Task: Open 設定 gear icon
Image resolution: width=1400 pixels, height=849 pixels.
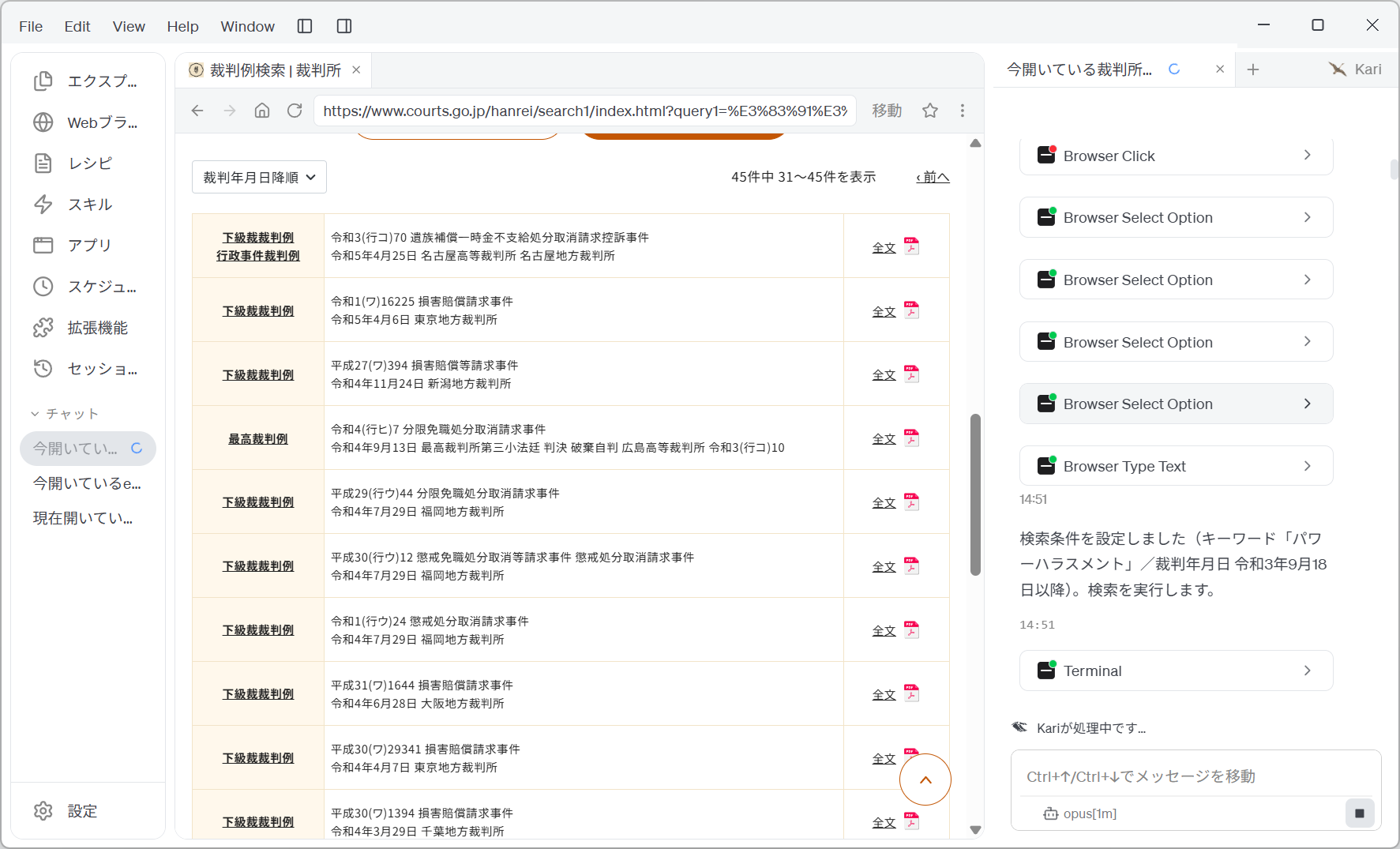Action: pos(43,811)
